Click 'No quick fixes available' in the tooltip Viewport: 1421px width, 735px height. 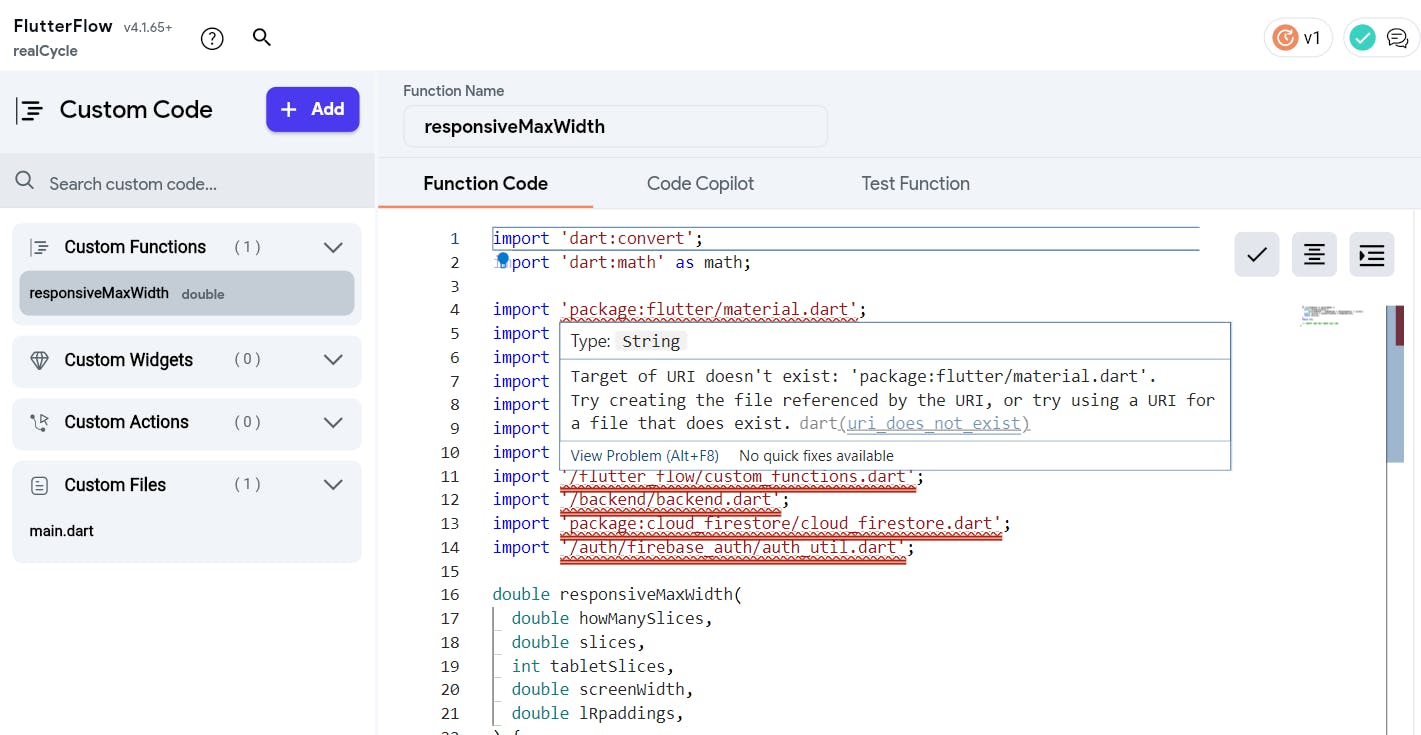click(x=816, y=455)
